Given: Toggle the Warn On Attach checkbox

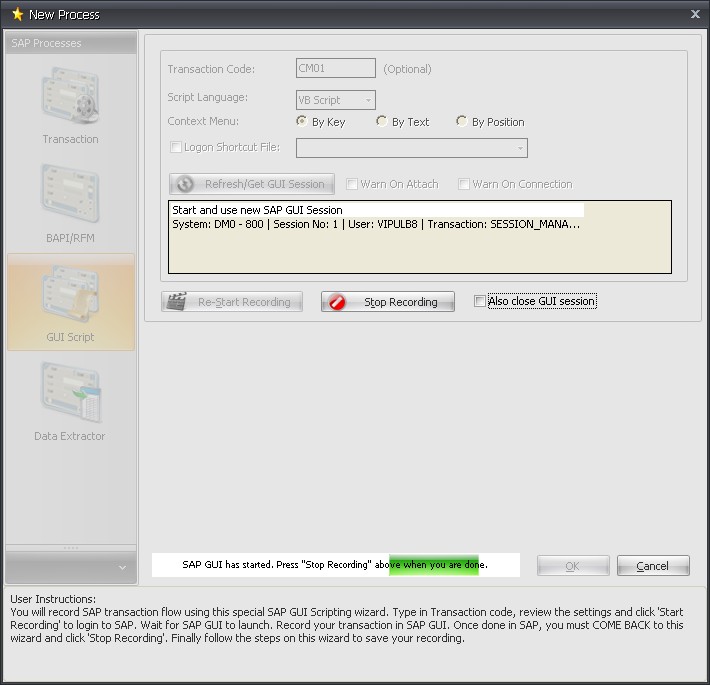Looking at the screenshot, I should coord(352,184).
